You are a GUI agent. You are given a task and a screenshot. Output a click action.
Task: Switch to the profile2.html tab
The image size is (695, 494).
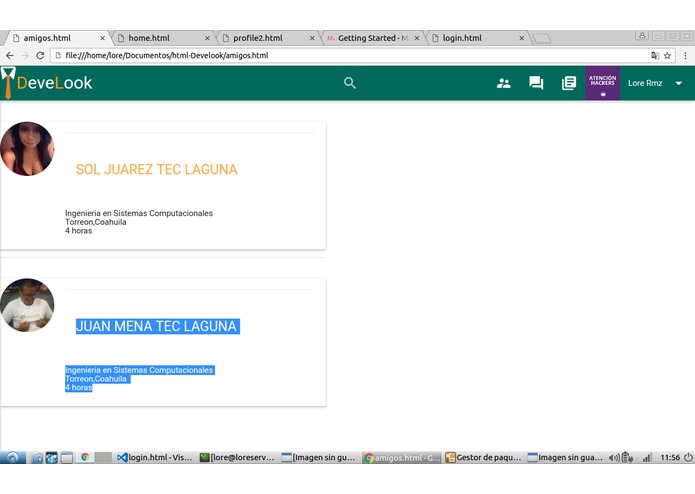click(x=267, y=38)
